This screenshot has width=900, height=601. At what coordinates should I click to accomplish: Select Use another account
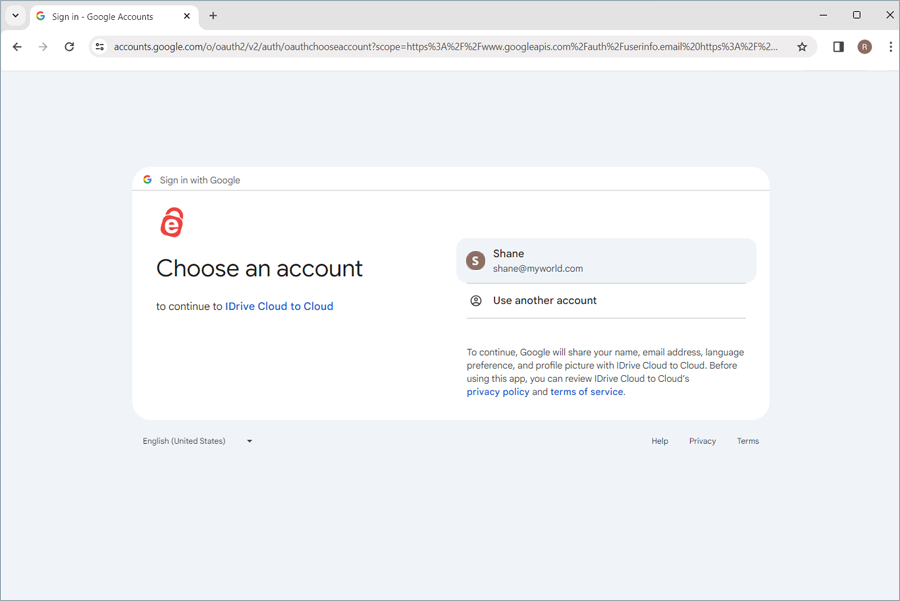606,301
